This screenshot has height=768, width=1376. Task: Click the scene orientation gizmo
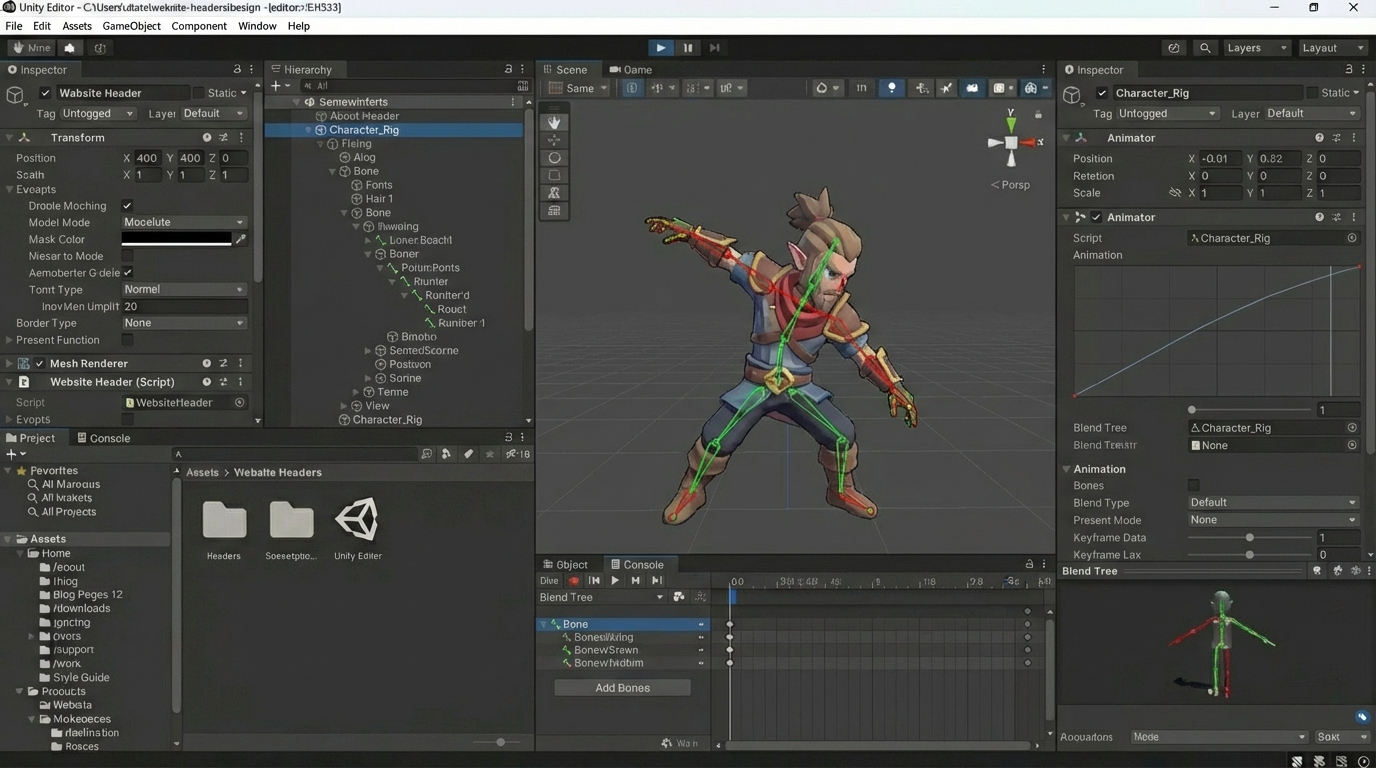(1011, 142)
